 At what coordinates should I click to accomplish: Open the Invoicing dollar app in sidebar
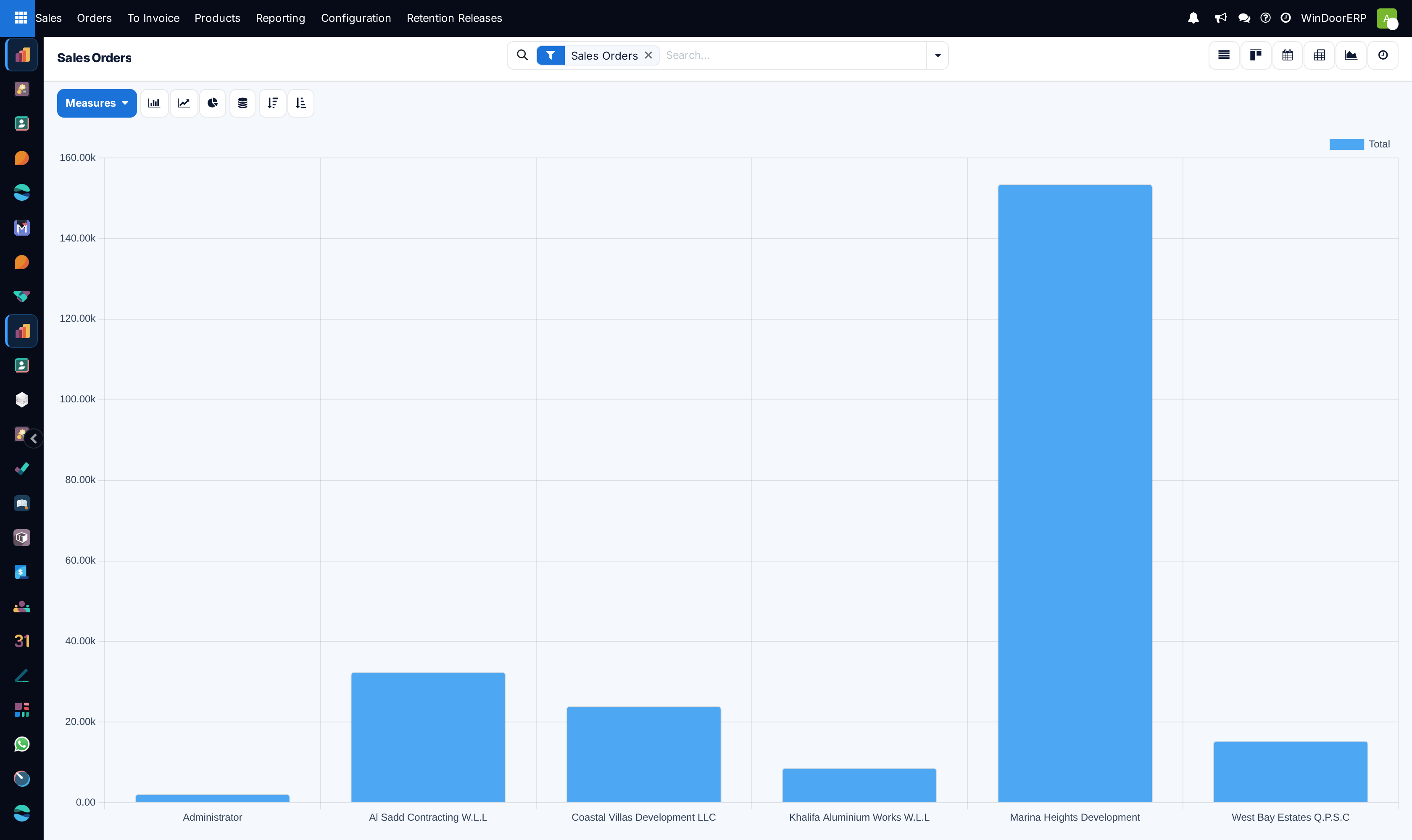coord(21,572)
